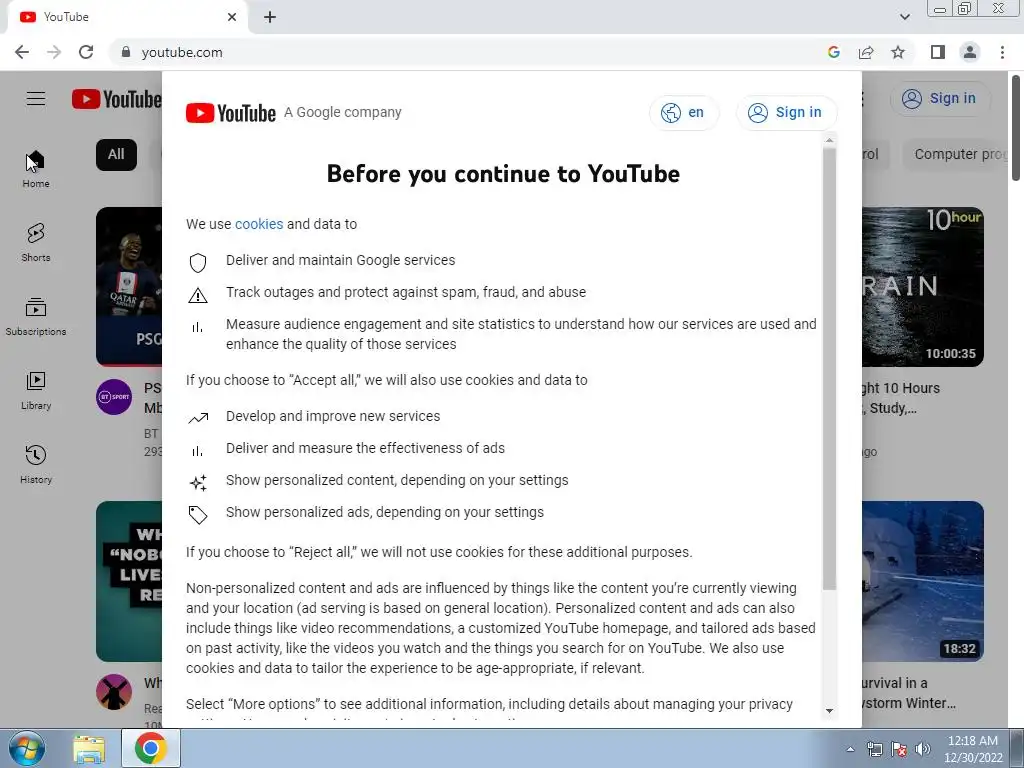Open Library in the sidebar
The image size is (1024, 768).
point(36,391)
